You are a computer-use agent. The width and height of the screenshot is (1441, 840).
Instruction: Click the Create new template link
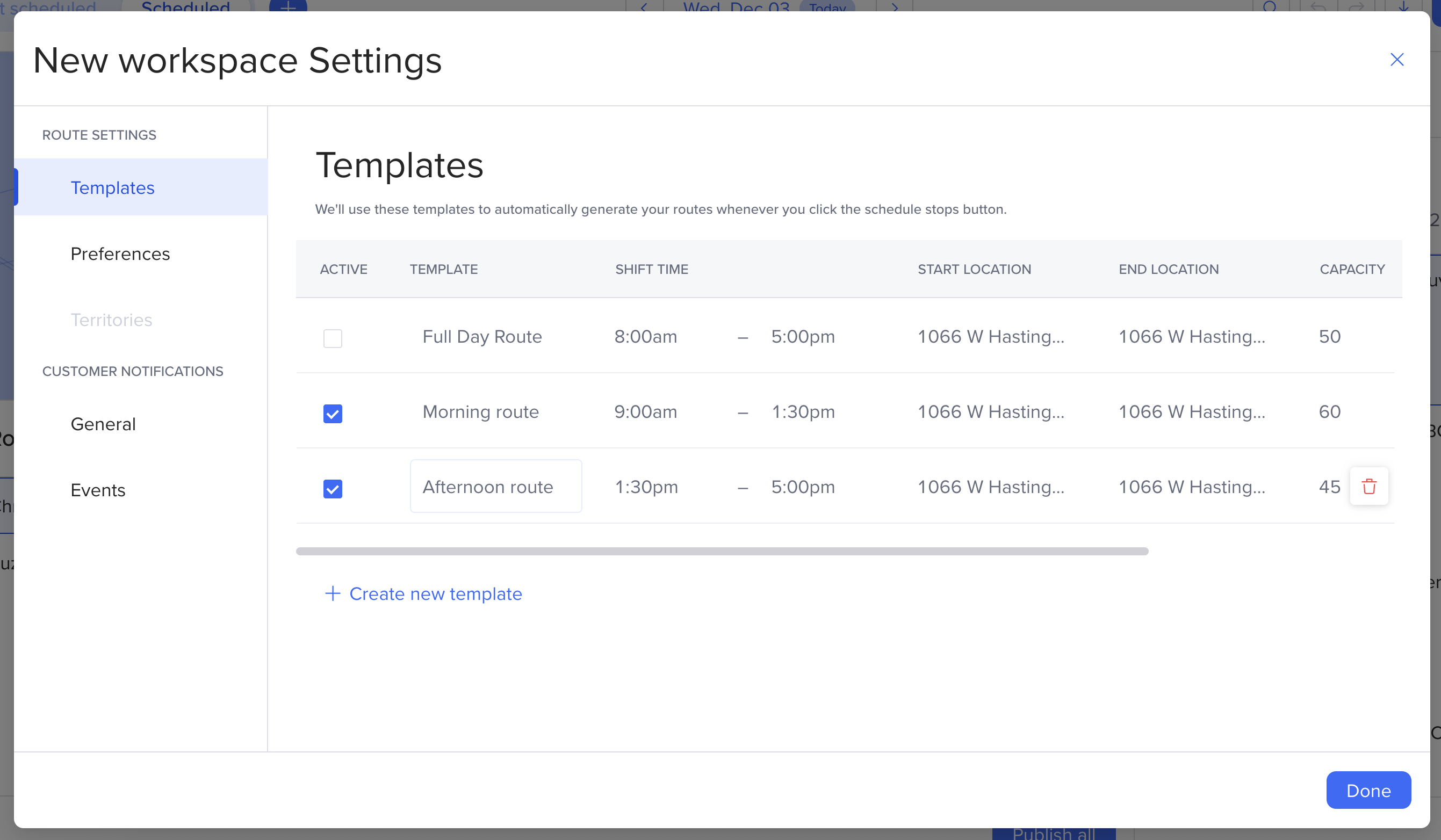pos(435,593)
